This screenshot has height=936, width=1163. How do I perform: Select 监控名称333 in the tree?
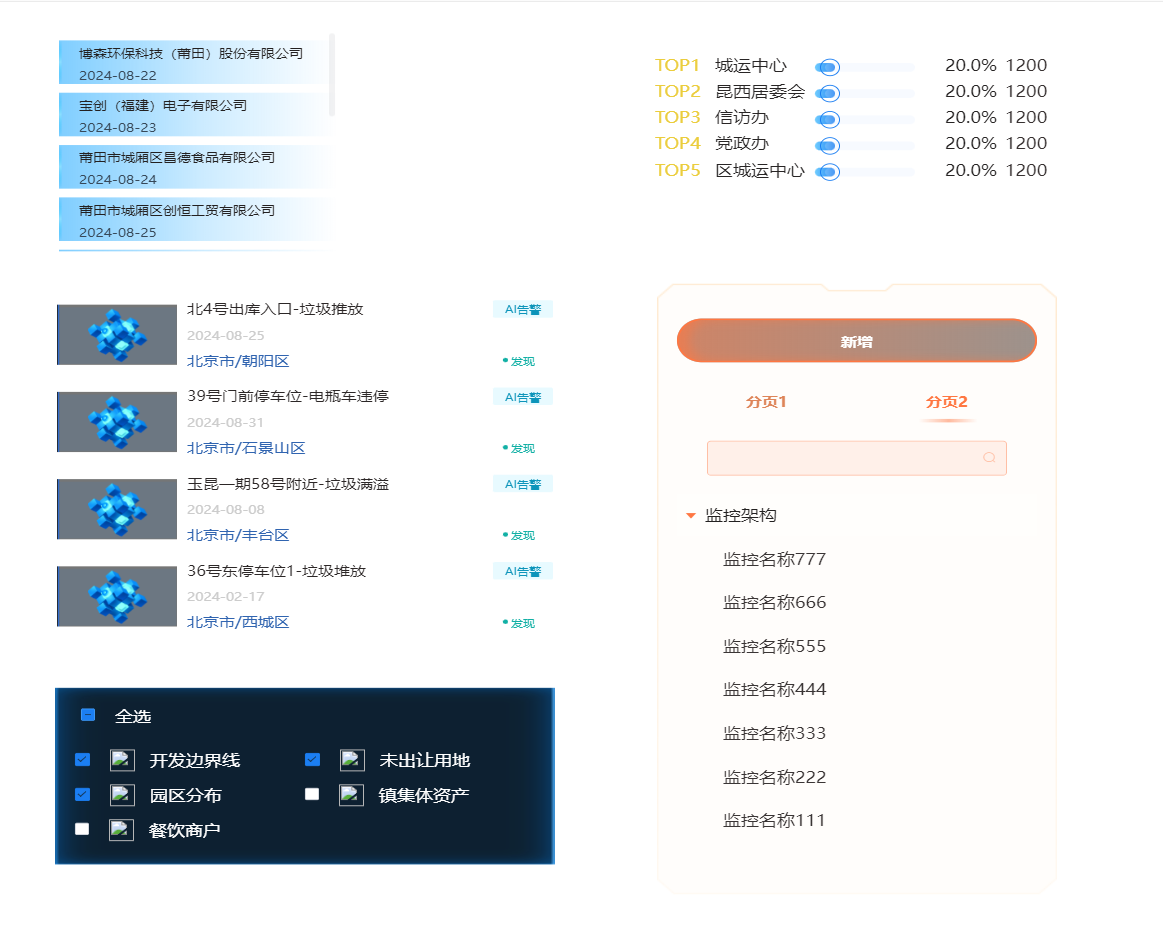tap(774, 733)
